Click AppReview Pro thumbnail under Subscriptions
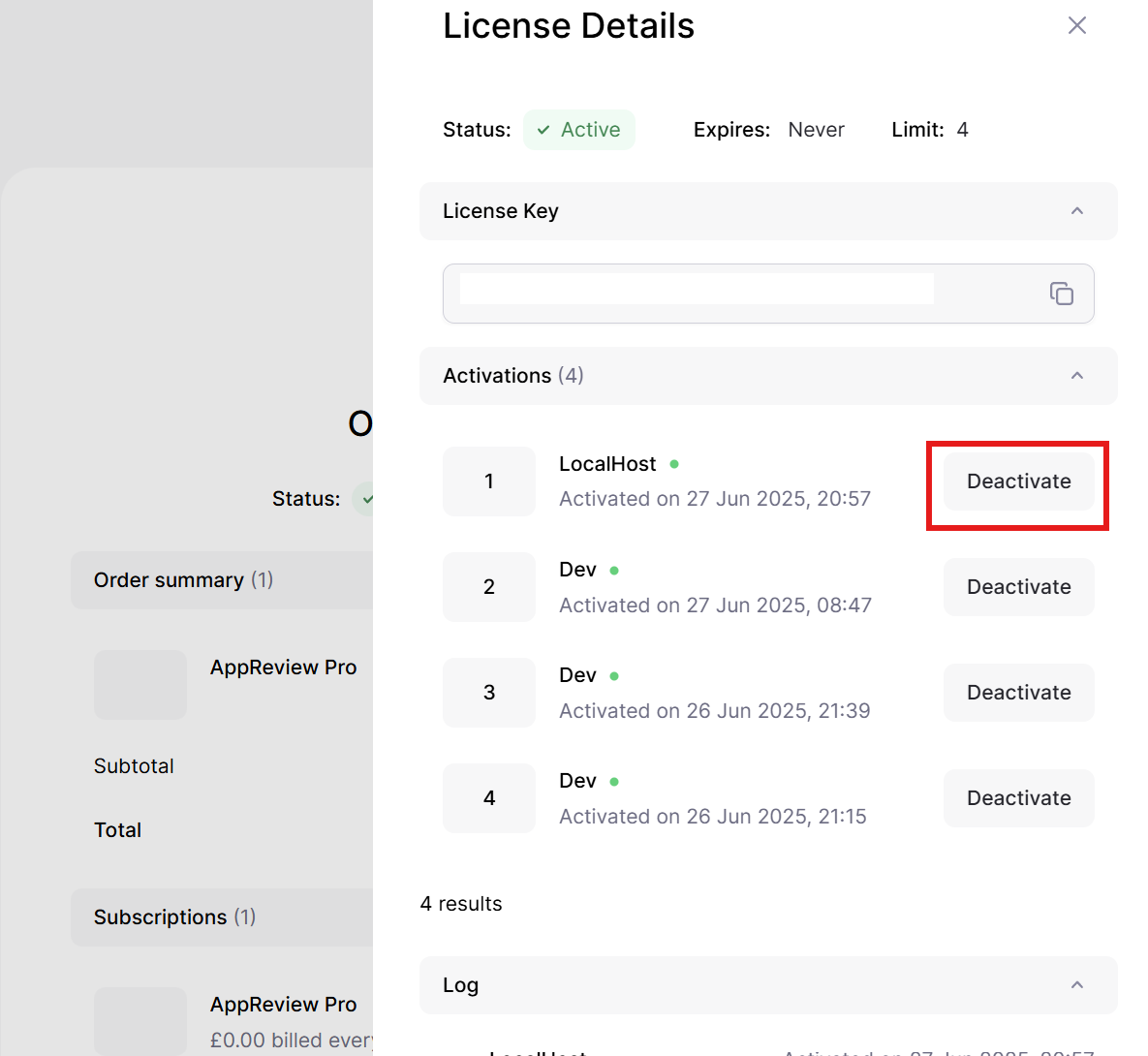Image resolution: width=1148 pixels, height=1056 pixels. [140, 1020]
